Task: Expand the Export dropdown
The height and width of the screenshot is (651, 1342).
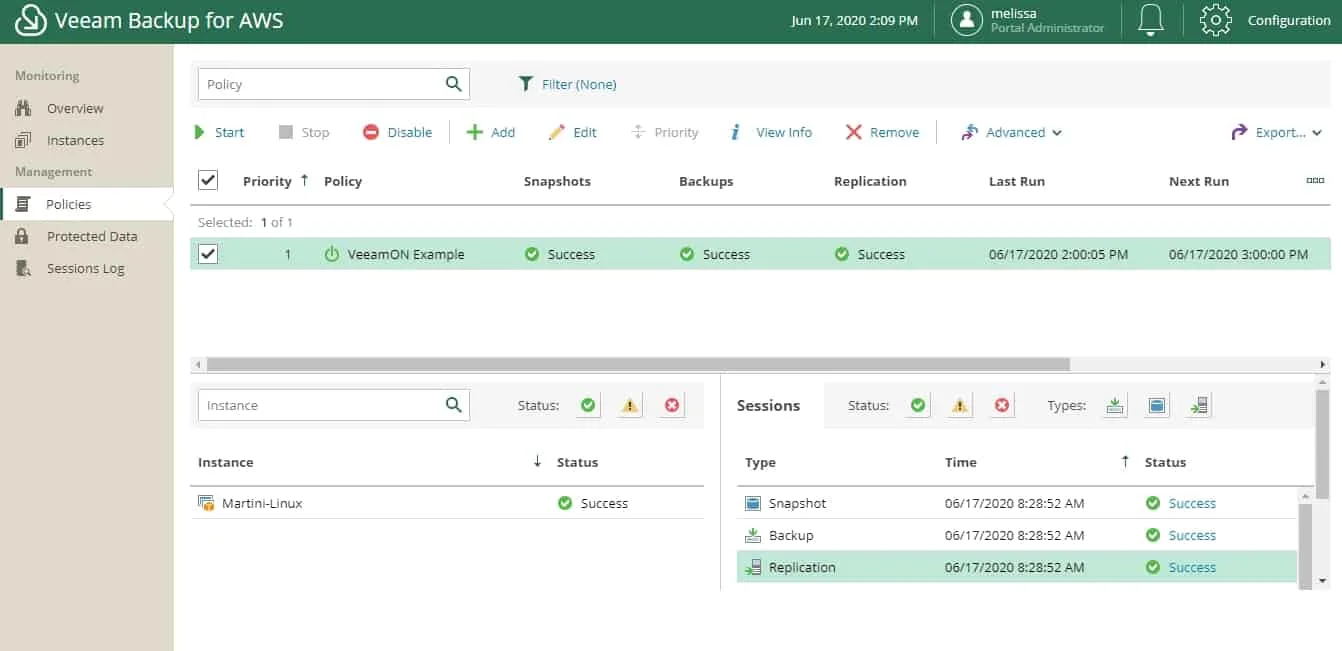Action: (x=1276, y=132)
